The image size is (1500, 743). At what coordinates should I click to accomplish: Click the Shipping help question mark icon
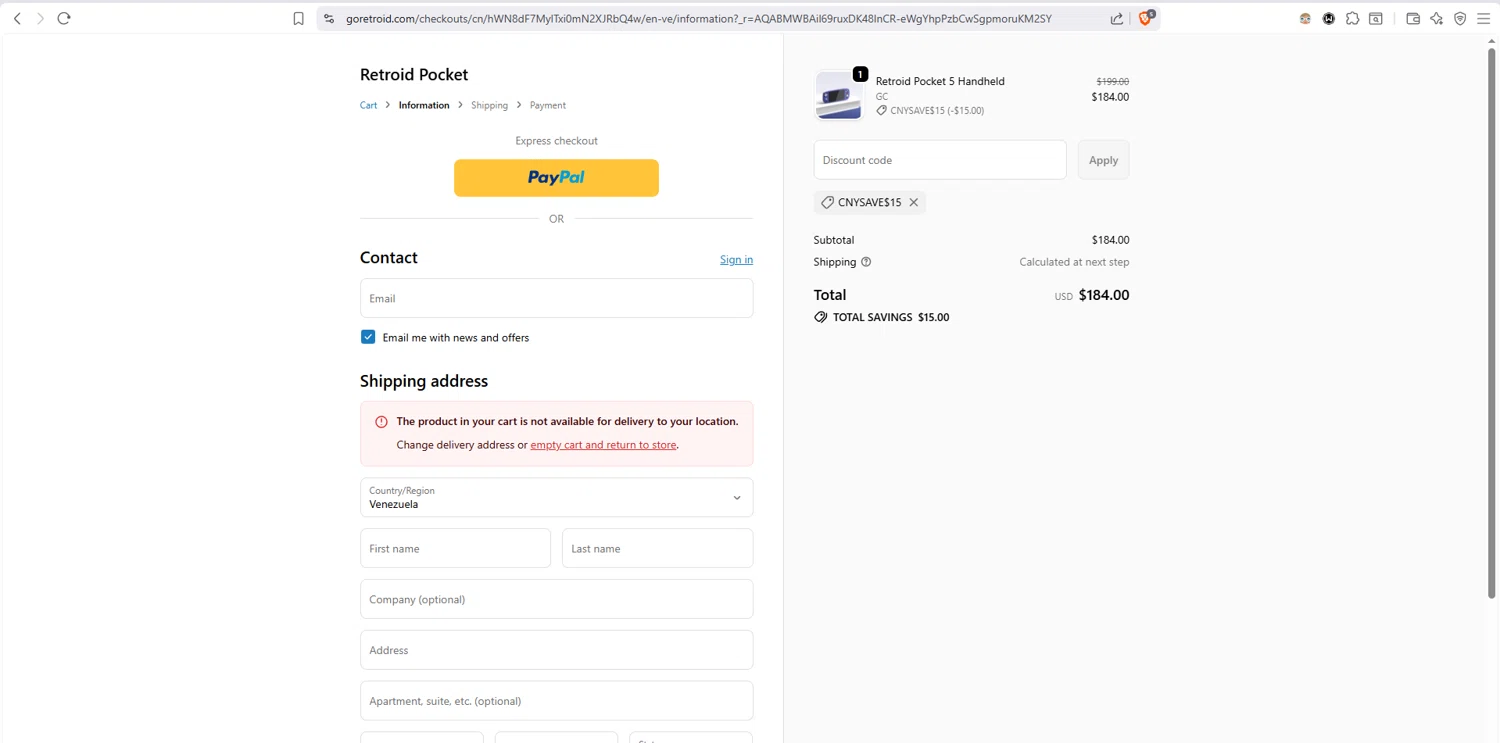point(866,262)
